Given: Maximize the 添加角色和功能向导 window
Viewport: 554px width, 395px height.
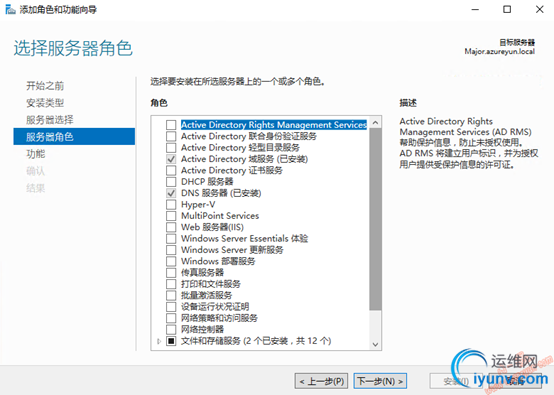Looking at the screenshot, I should click(507, 10).
